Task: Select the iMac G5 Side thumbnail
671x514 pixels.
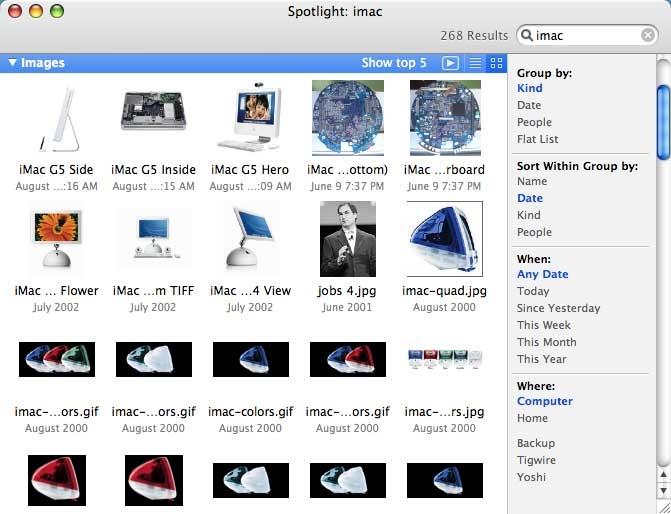Action: tap(58, 119)
